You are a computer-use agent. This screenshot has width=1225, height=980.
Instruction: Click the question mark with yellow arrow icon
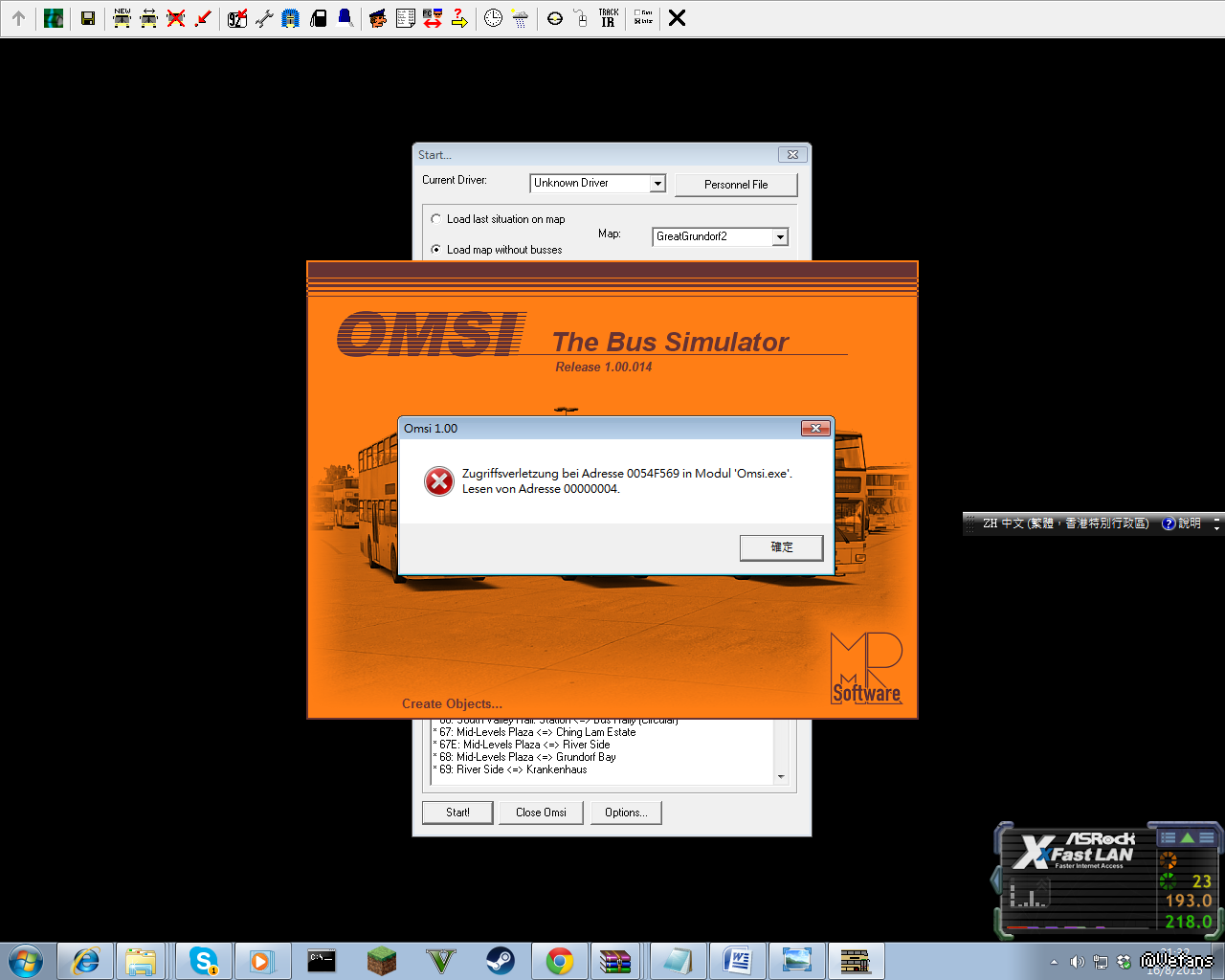pyautogui.click(x=459, y=18)
